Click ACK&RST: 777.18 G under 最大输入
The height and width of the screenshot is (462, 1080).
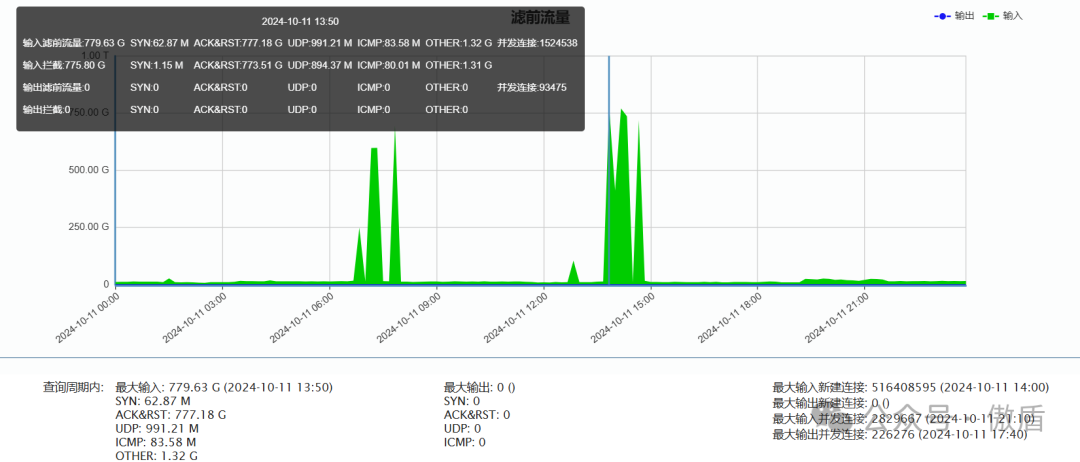pyautogui.click(x=170, y=414)
